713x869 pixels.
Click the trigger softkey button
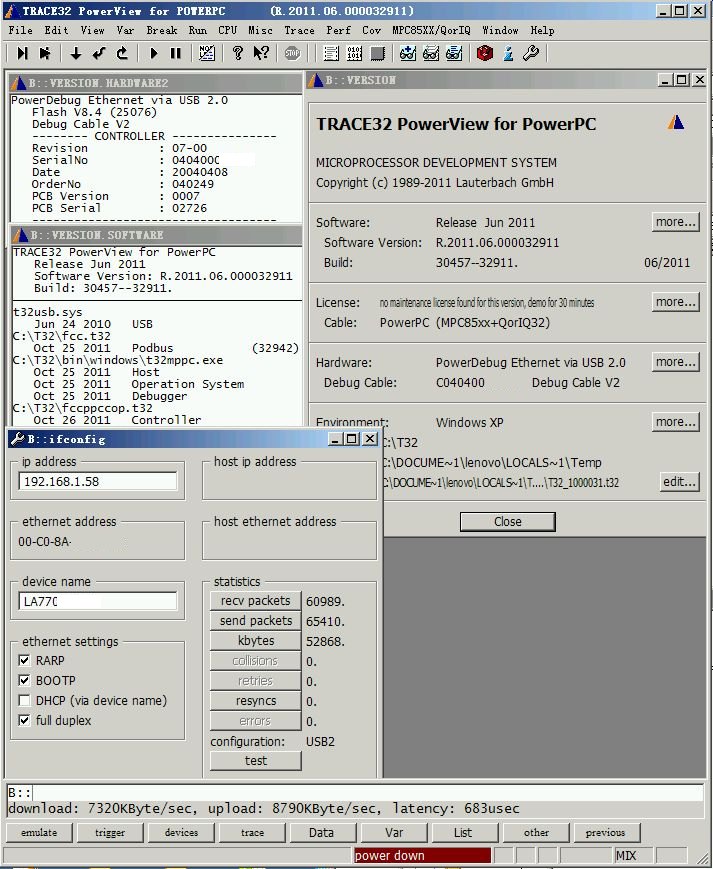point(110,832)
